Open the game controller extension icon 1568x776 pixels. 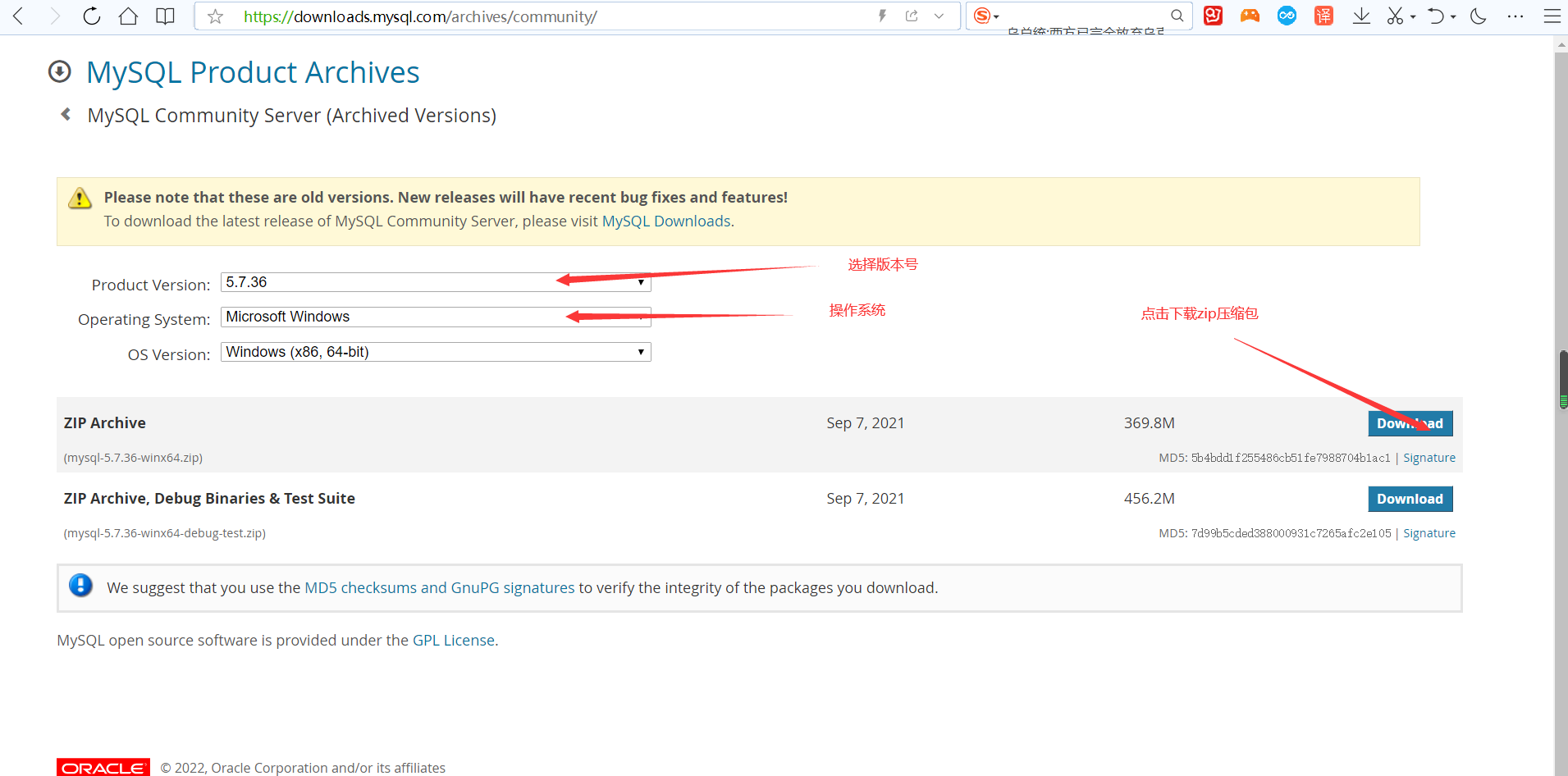tap(1250, 16)
